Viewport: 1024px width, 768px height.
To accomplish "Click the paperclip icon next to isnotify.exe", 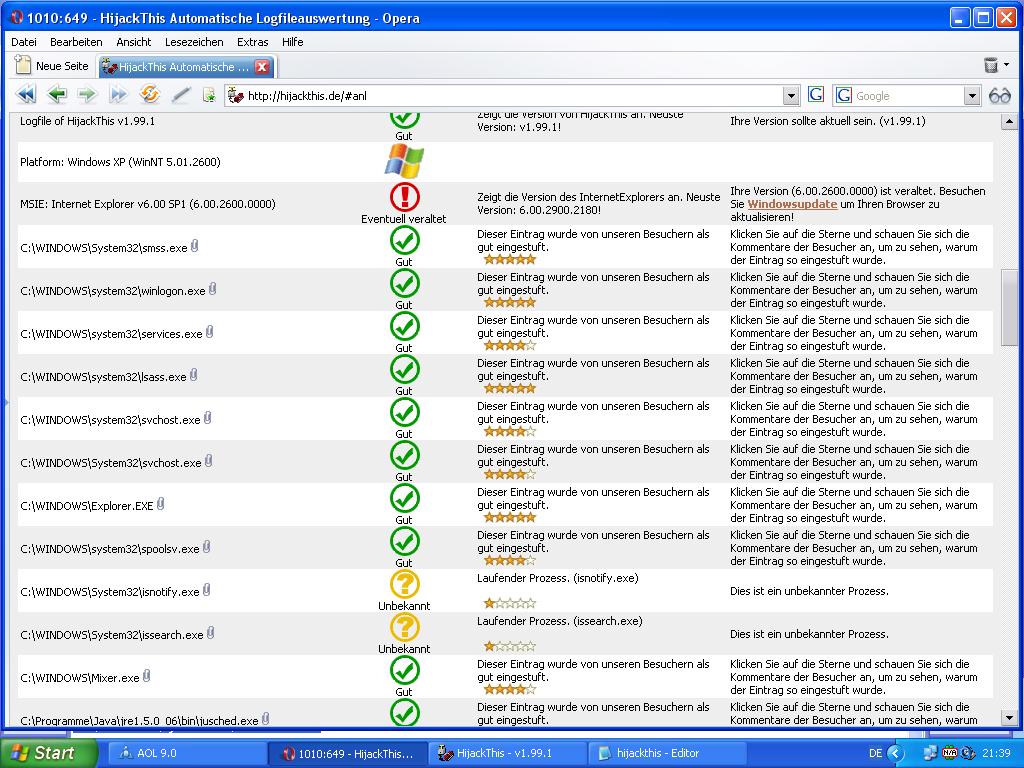I will pyautogui.click(x=206, y=590).
